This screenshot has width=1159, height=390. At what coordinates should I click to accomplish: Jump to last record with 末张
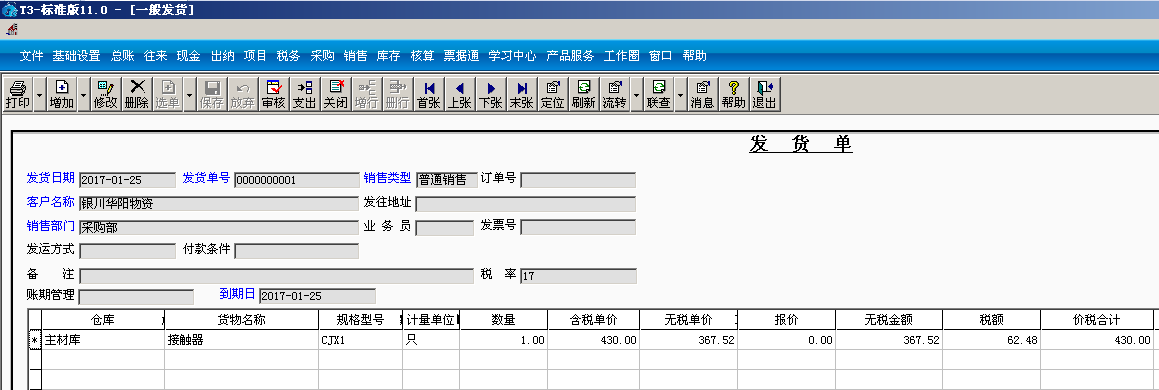coord(522,95)
